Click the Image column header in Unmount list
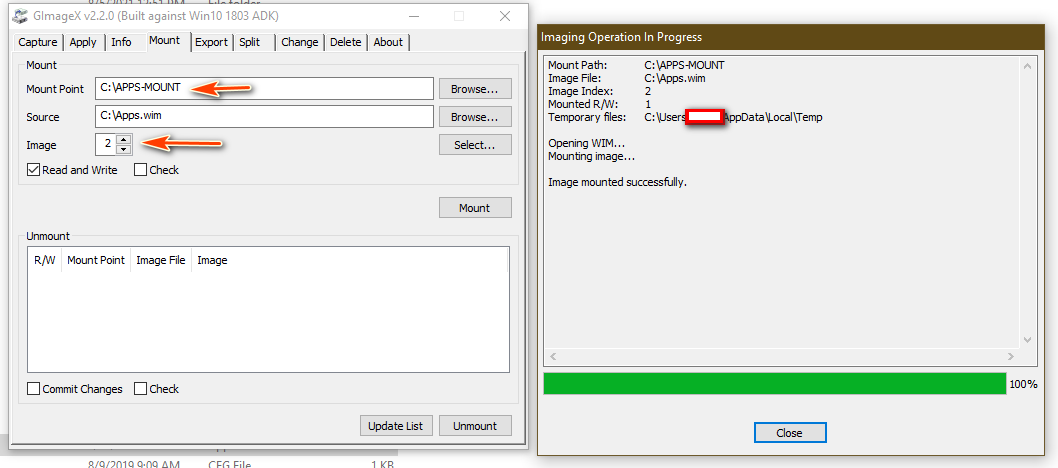The width and height of the screenshot is (1058, 468). (213, 260)
